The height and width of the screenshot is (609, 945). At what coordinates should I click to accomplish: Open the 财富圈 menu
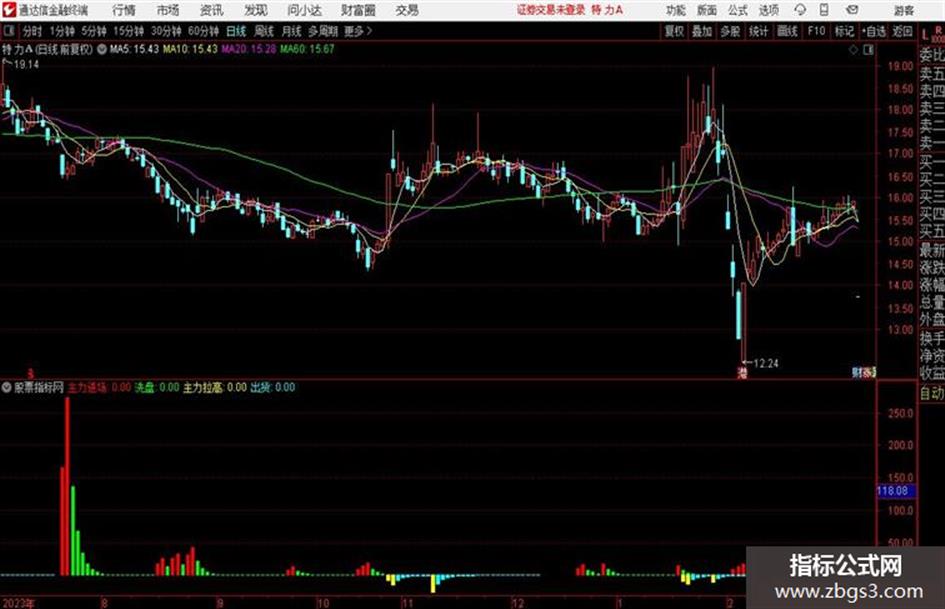[x=358, y=10]
